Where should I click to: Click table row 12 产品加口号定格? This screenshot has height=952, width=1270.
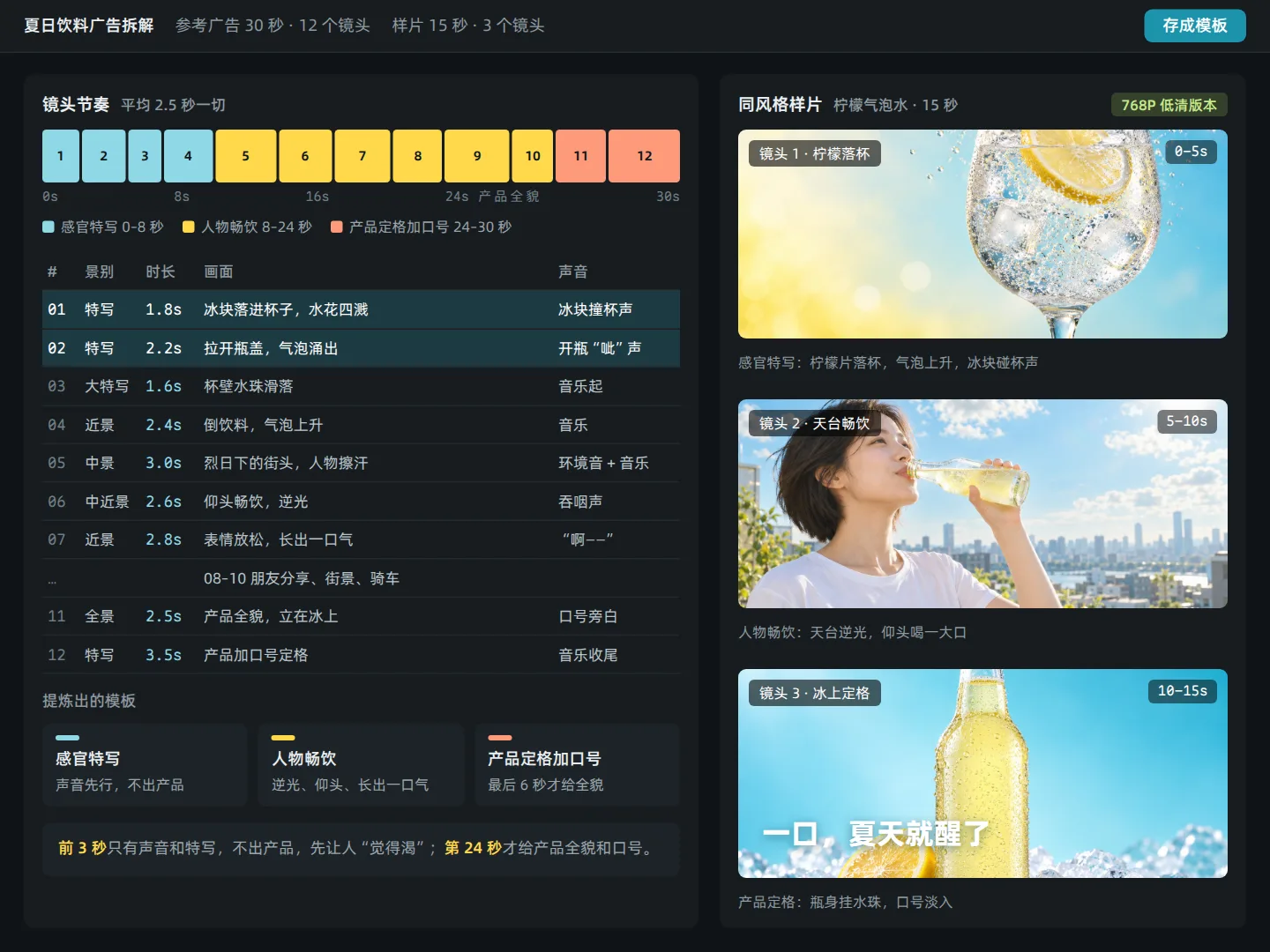(x=361, y=655)
